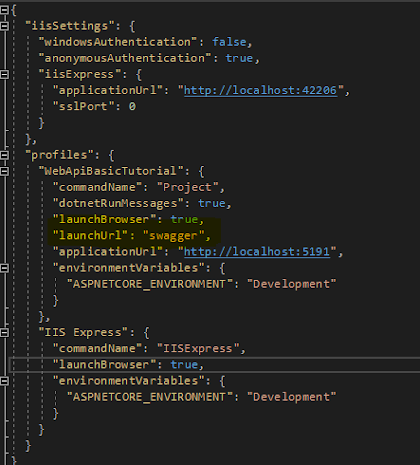Open the http://localhost:5191 link
420x465 pixels.
257,252
